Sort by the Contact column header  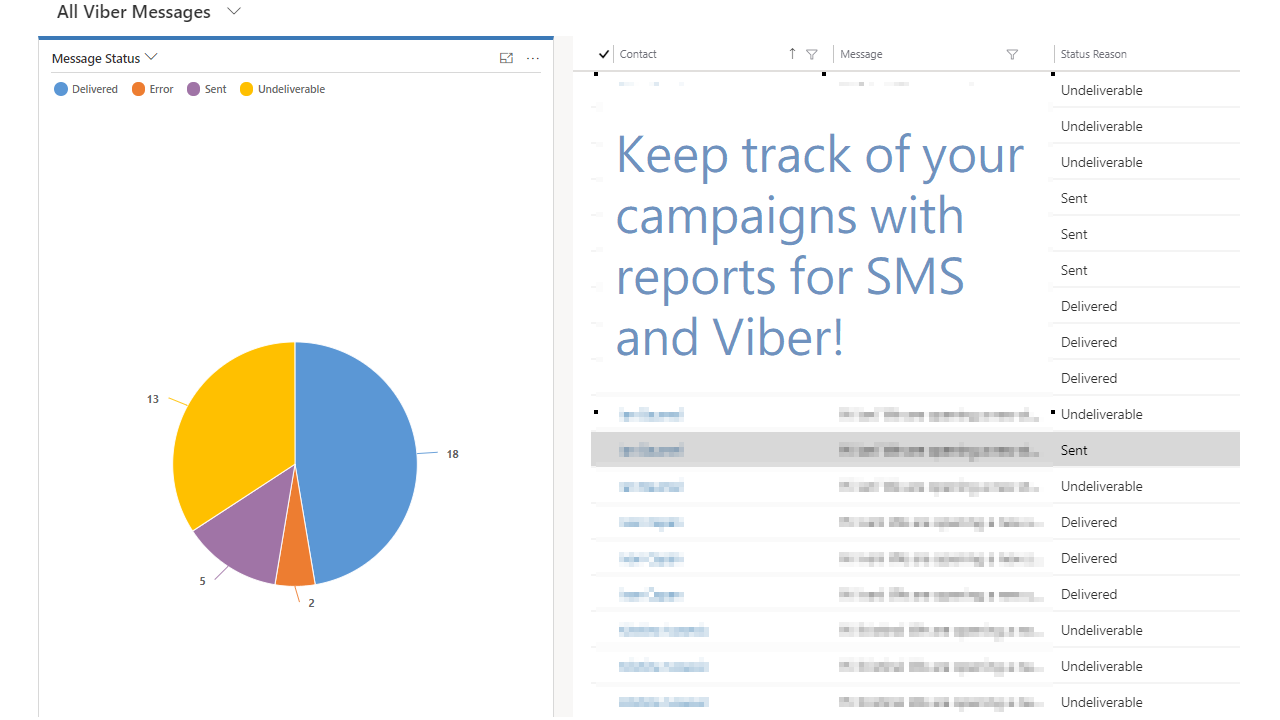pos(639,54)
